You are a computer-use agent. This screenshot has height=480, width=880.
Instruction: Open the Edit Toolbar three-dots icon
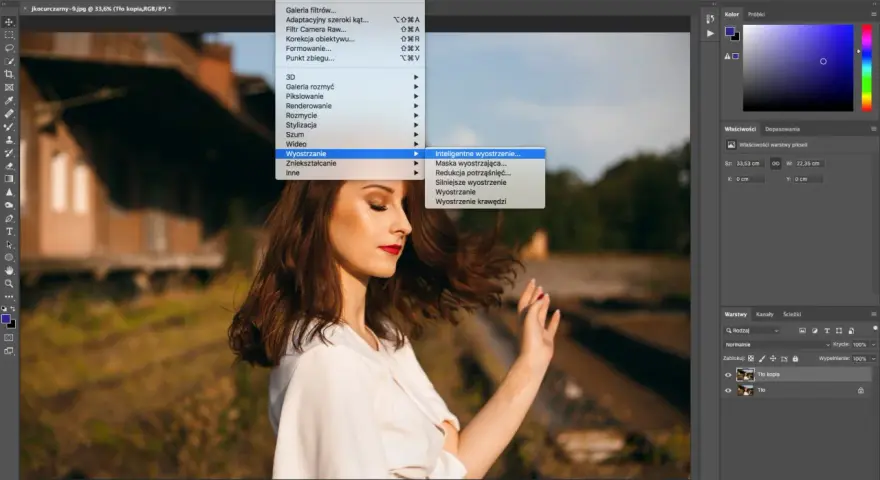pyautogui.click(x=9, y=296)
